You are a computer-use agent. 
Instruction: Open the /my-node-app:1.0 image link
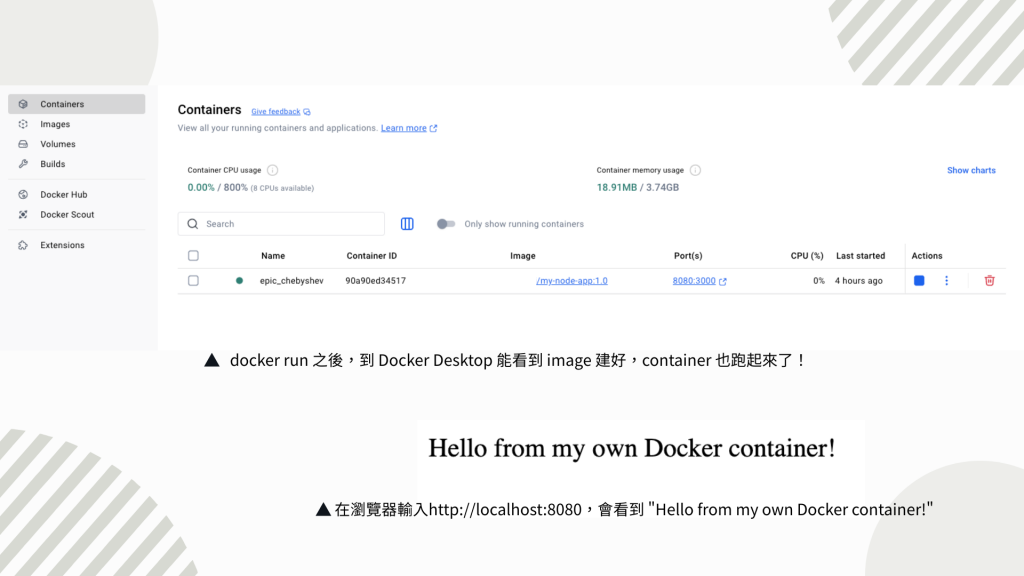[571, 281]
